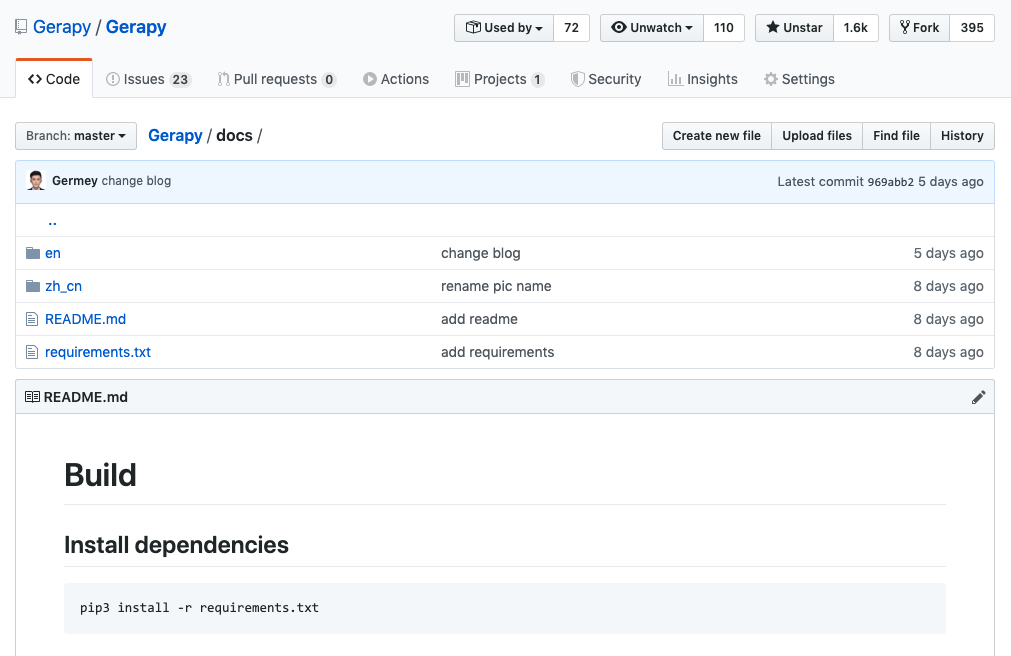
Task: View the 72 dependents count
Action: (x=571, y=28)
